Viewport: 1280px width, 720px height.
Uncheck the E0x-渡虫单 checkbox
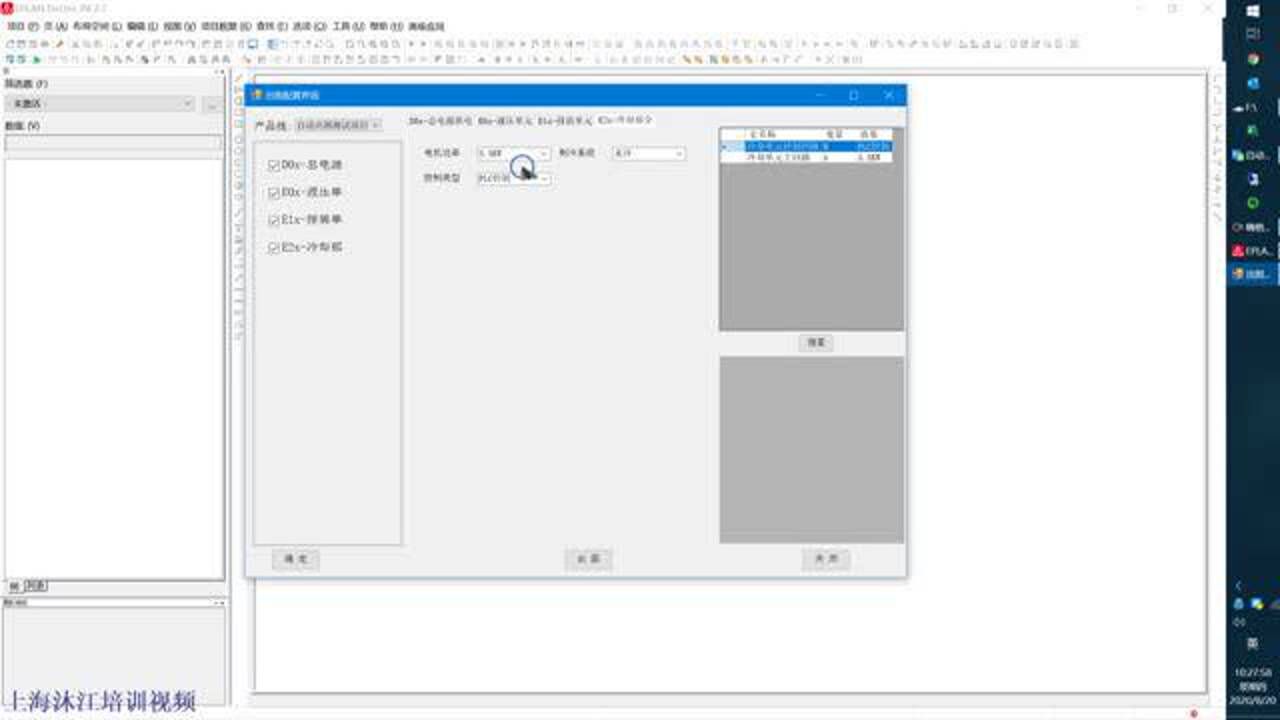[x=273, y=192]
